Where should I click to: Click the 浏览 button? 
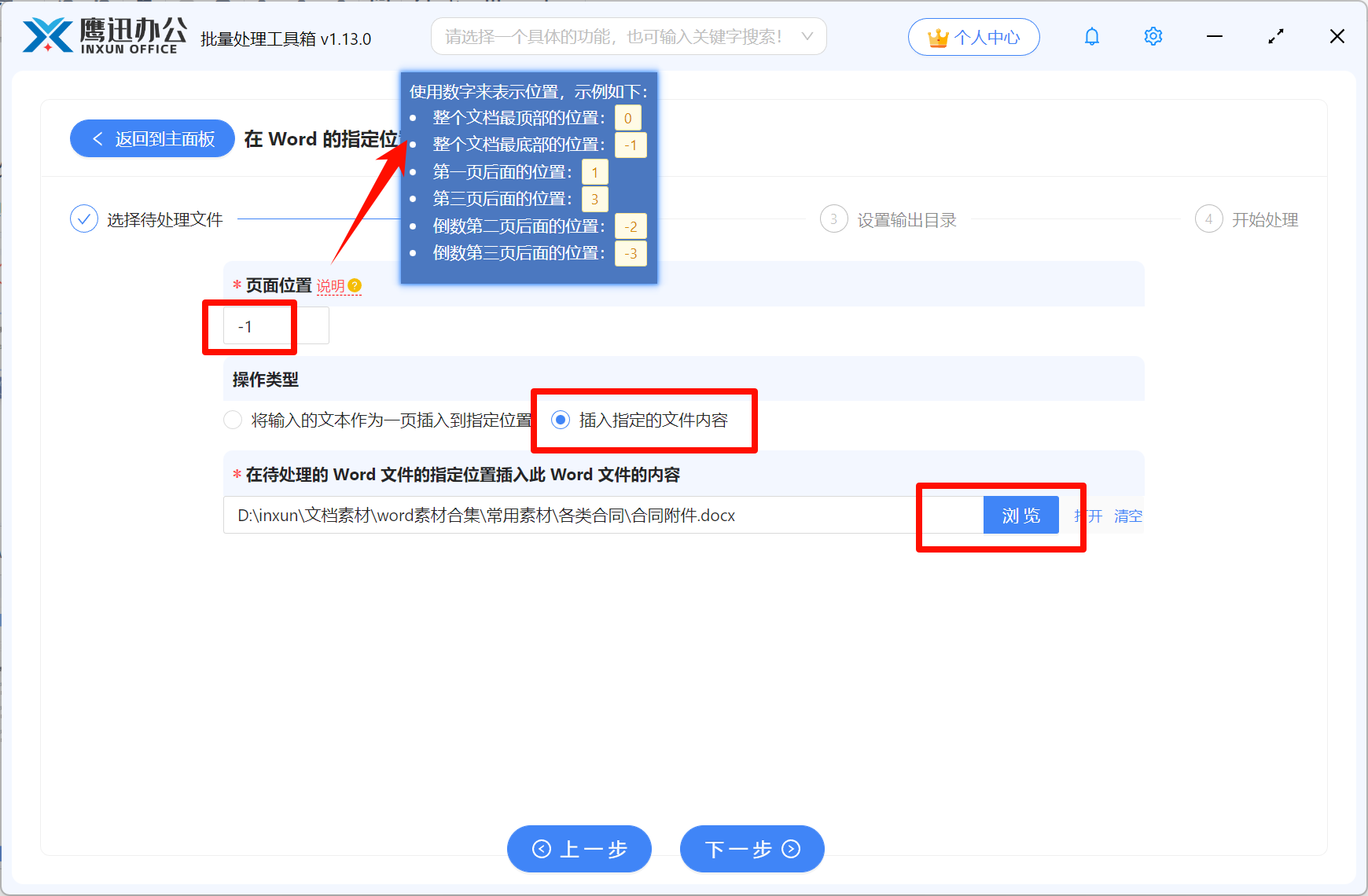click(x=1020, y=515)
